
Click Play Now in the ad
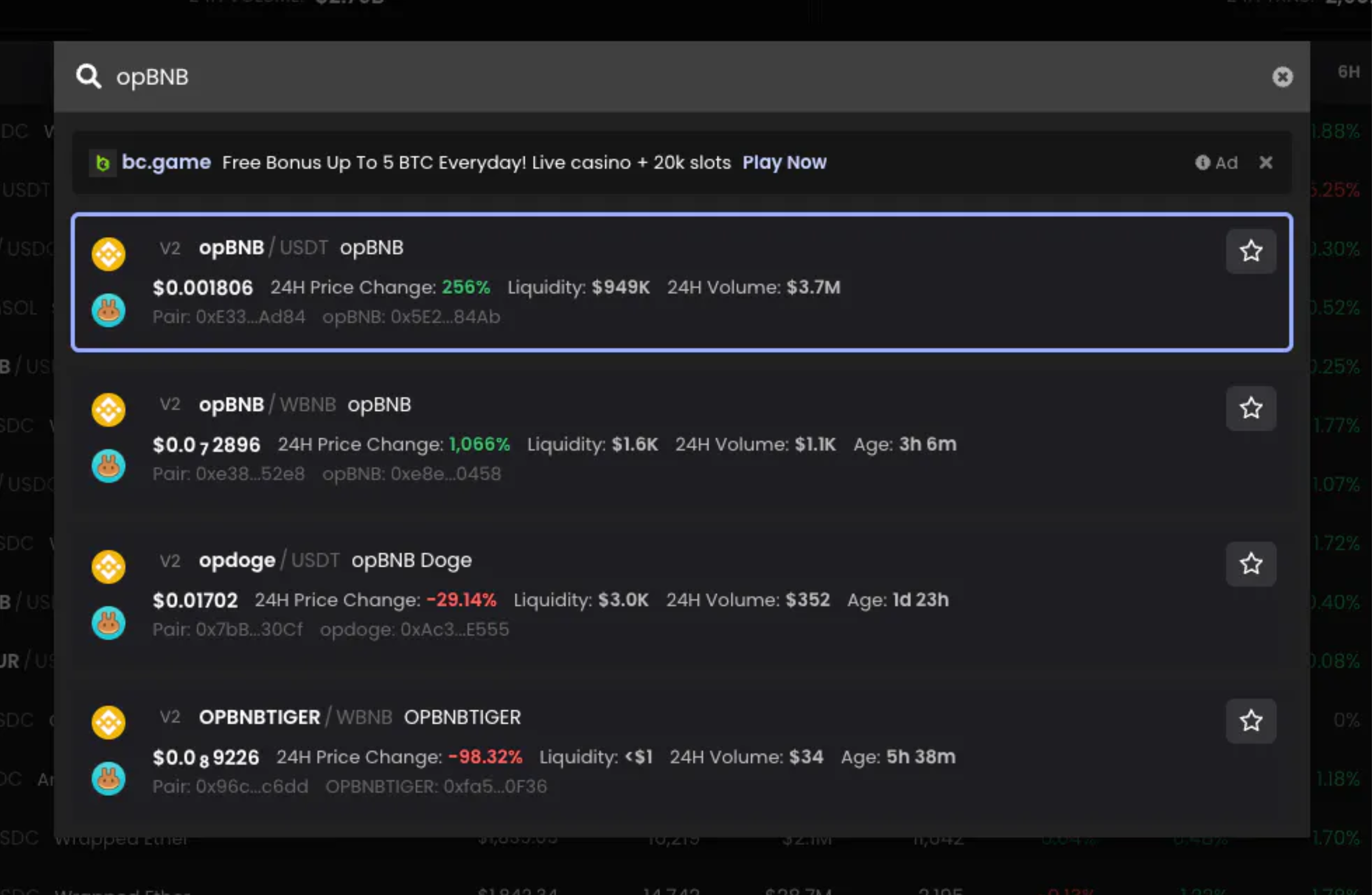[x=784, y=163]
